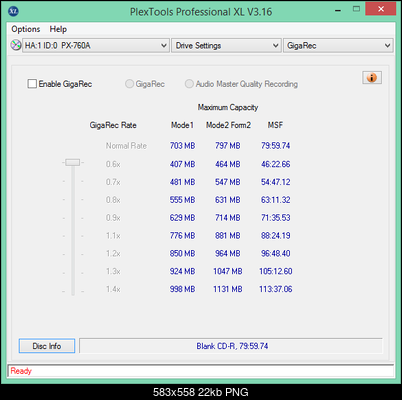Click the 629 MB Mode1 value
The width and height of the screenshot is (402, 400).
(x=182, y=218)
